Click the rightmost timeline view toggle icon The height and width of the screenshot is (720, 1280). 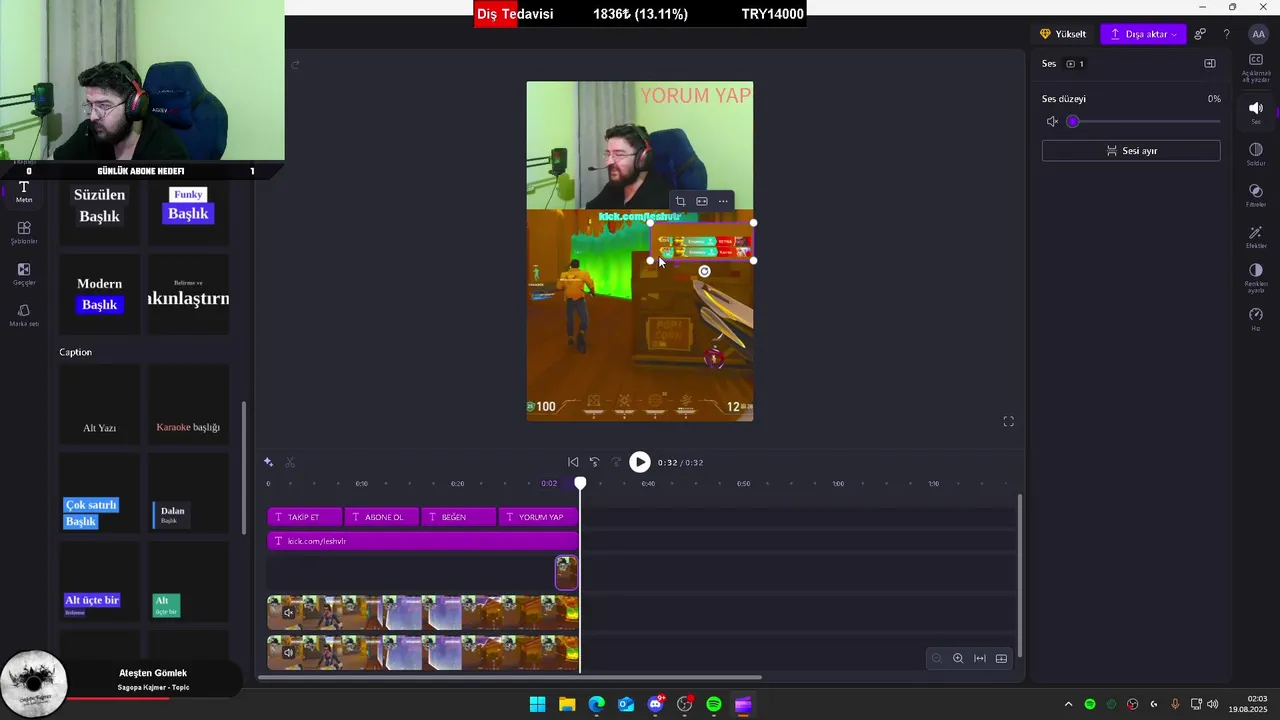pyautogui.click(x=1001, y=658)
